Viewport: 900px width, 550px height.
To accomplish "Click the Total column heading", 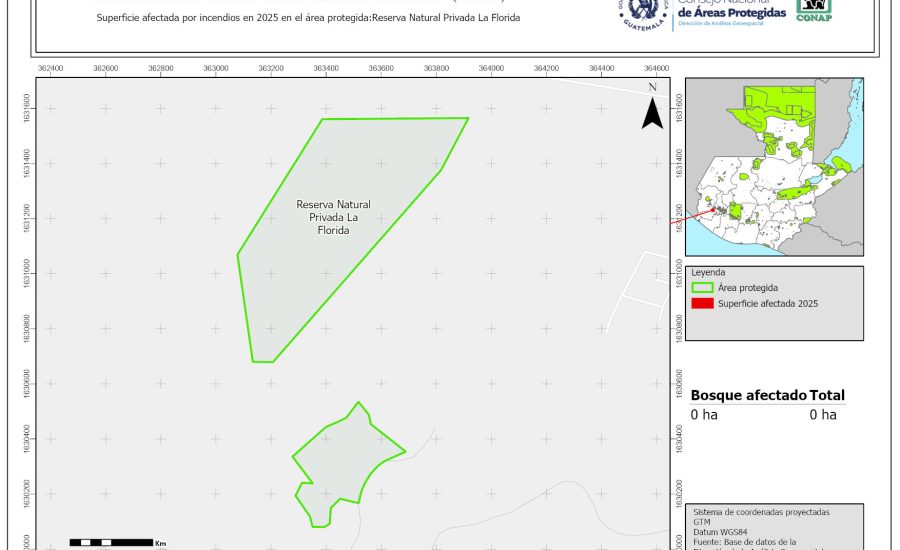I will pyautogui.click(x=827, y=395).
